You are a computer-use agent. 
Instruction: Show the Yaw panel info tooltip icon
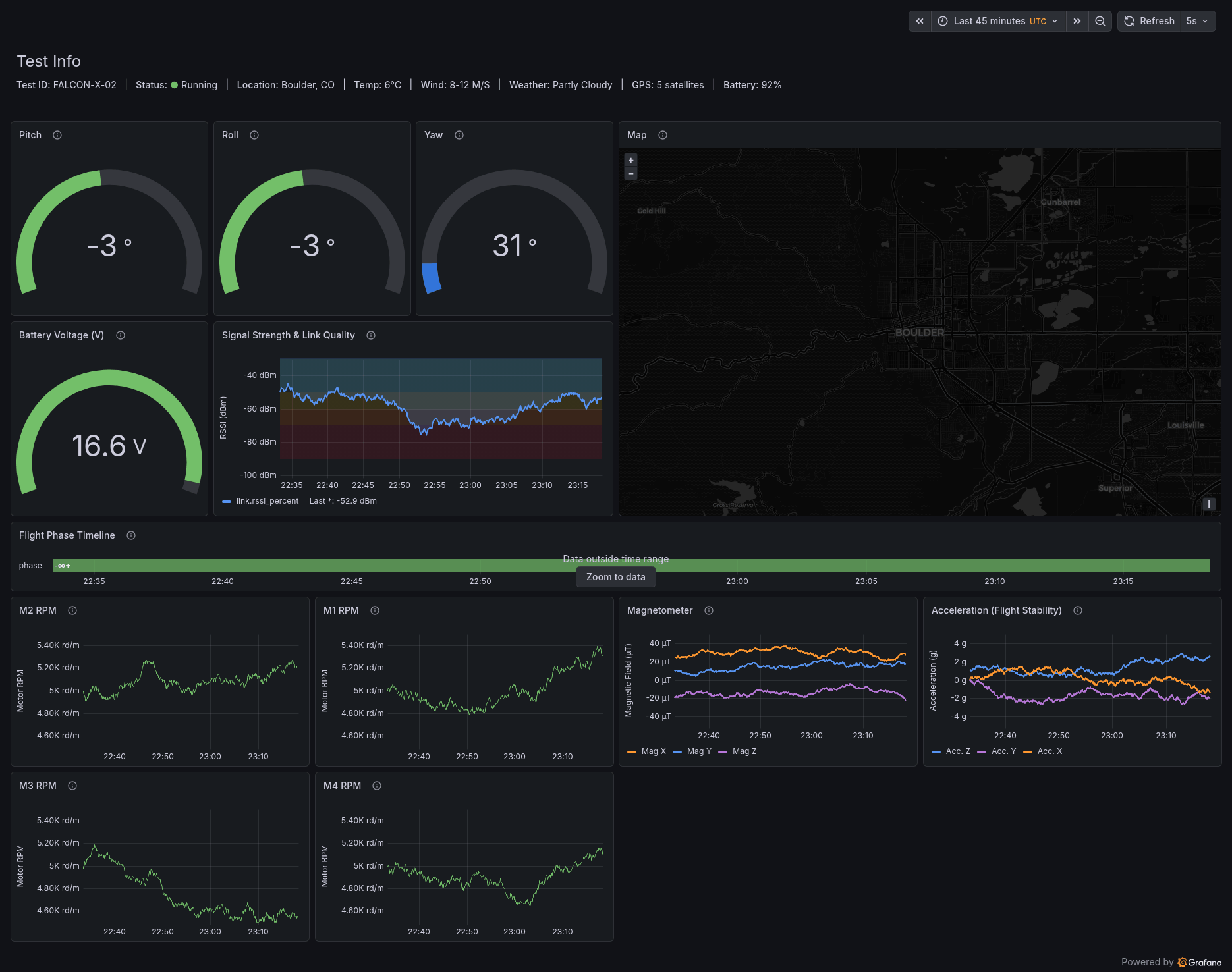459,135
